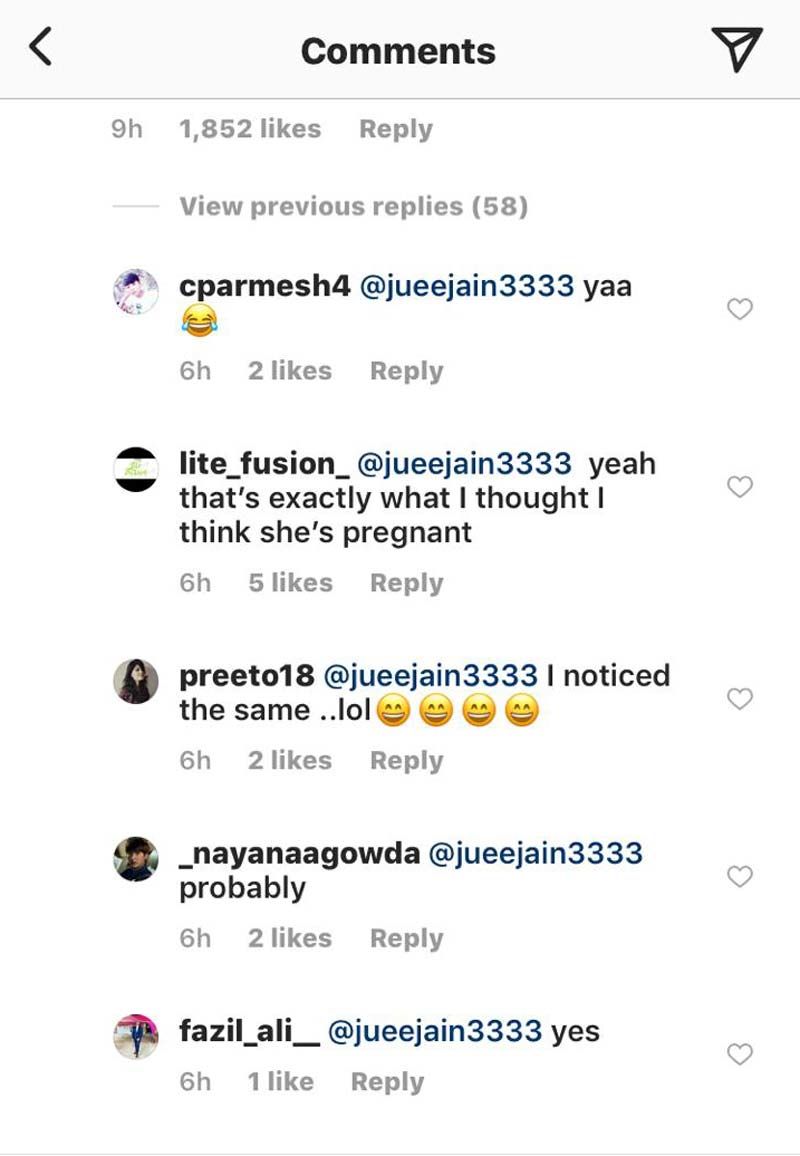Open fazil_ali__'s profile avatar
Screen dimensions: 800x1156
click(135, 1036)
